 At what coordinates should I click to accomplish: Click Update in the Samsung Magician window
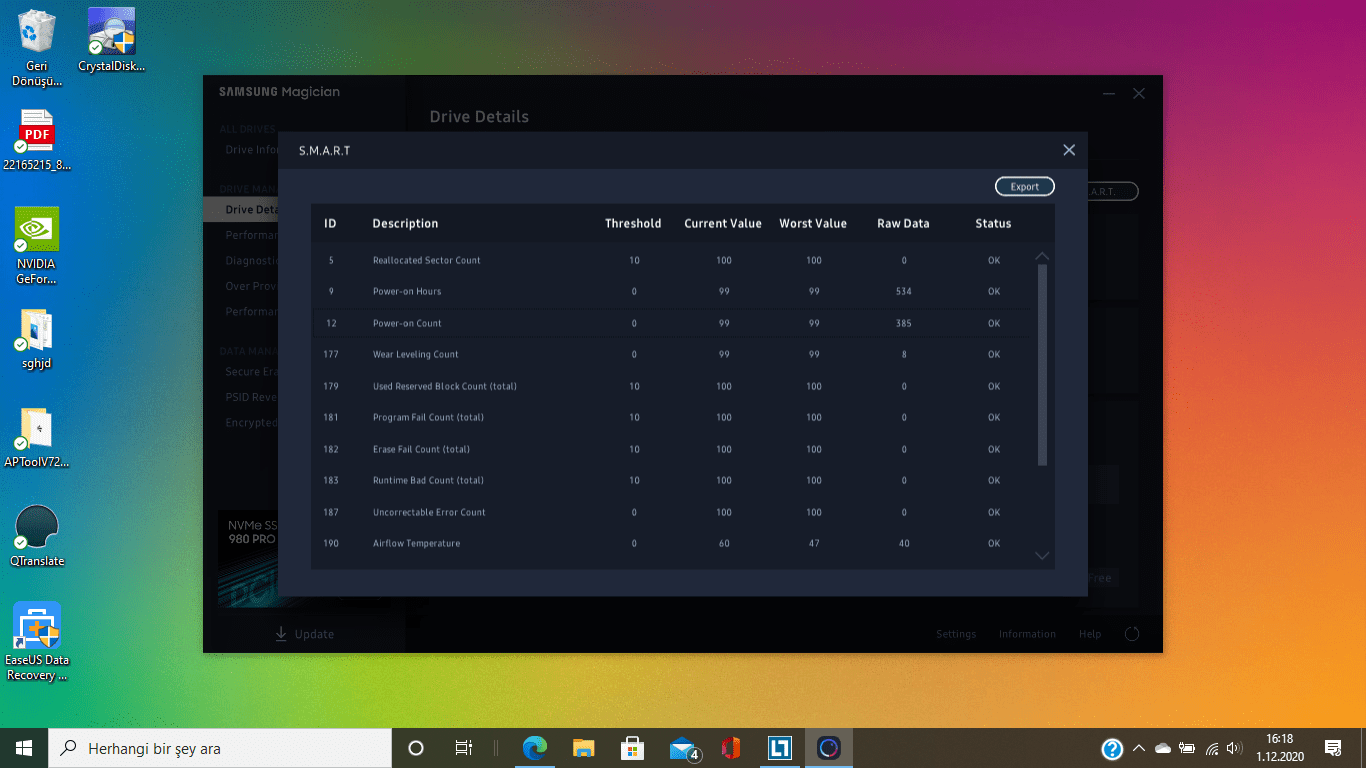coord(305,634)
